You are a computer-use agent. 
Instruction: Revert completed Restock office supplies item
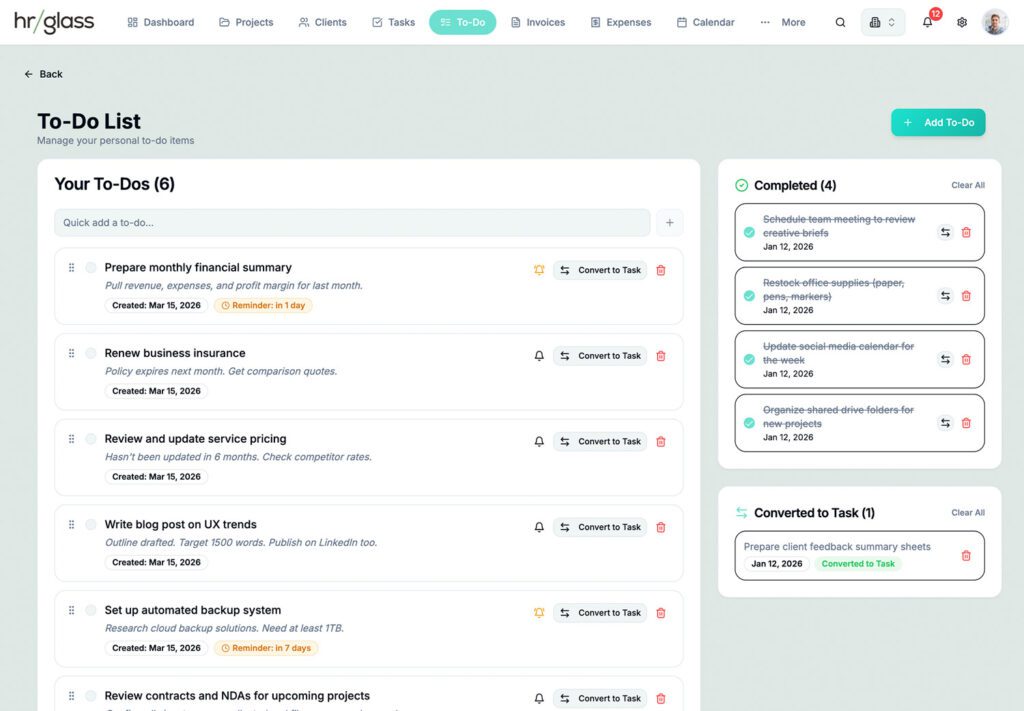coord(945,296)
